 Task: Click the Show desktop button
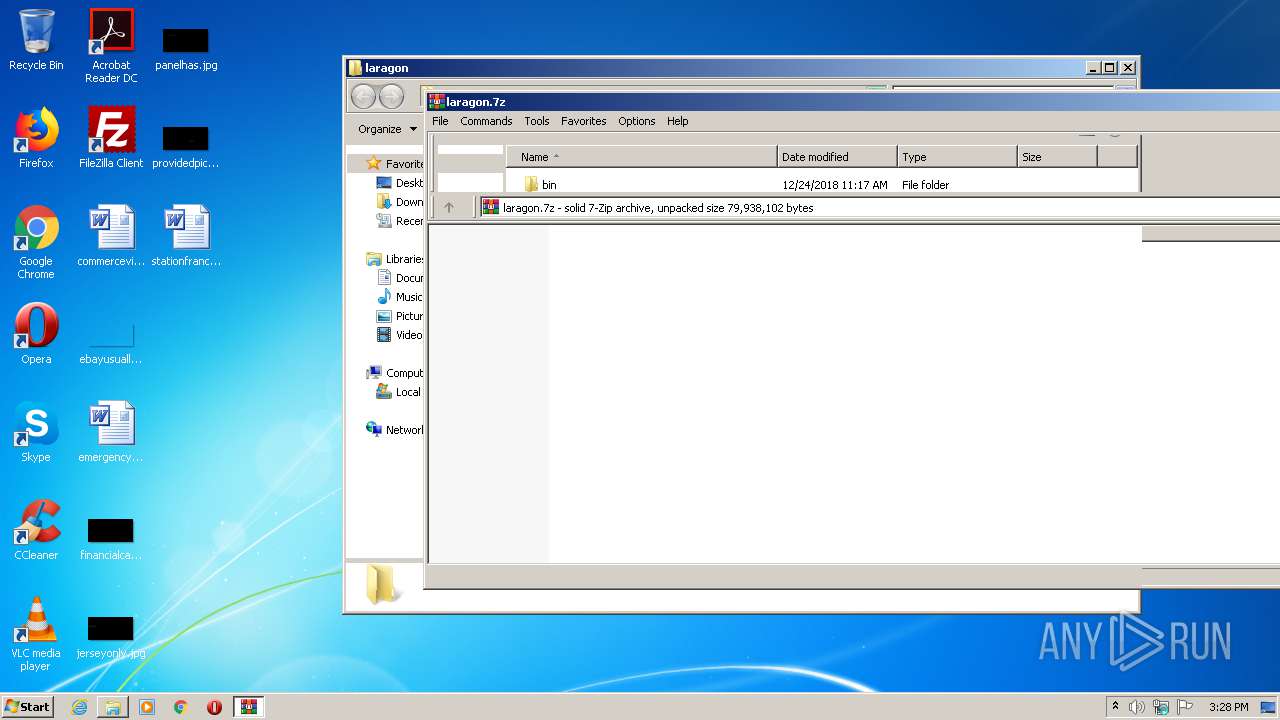tap(1269, 707)
